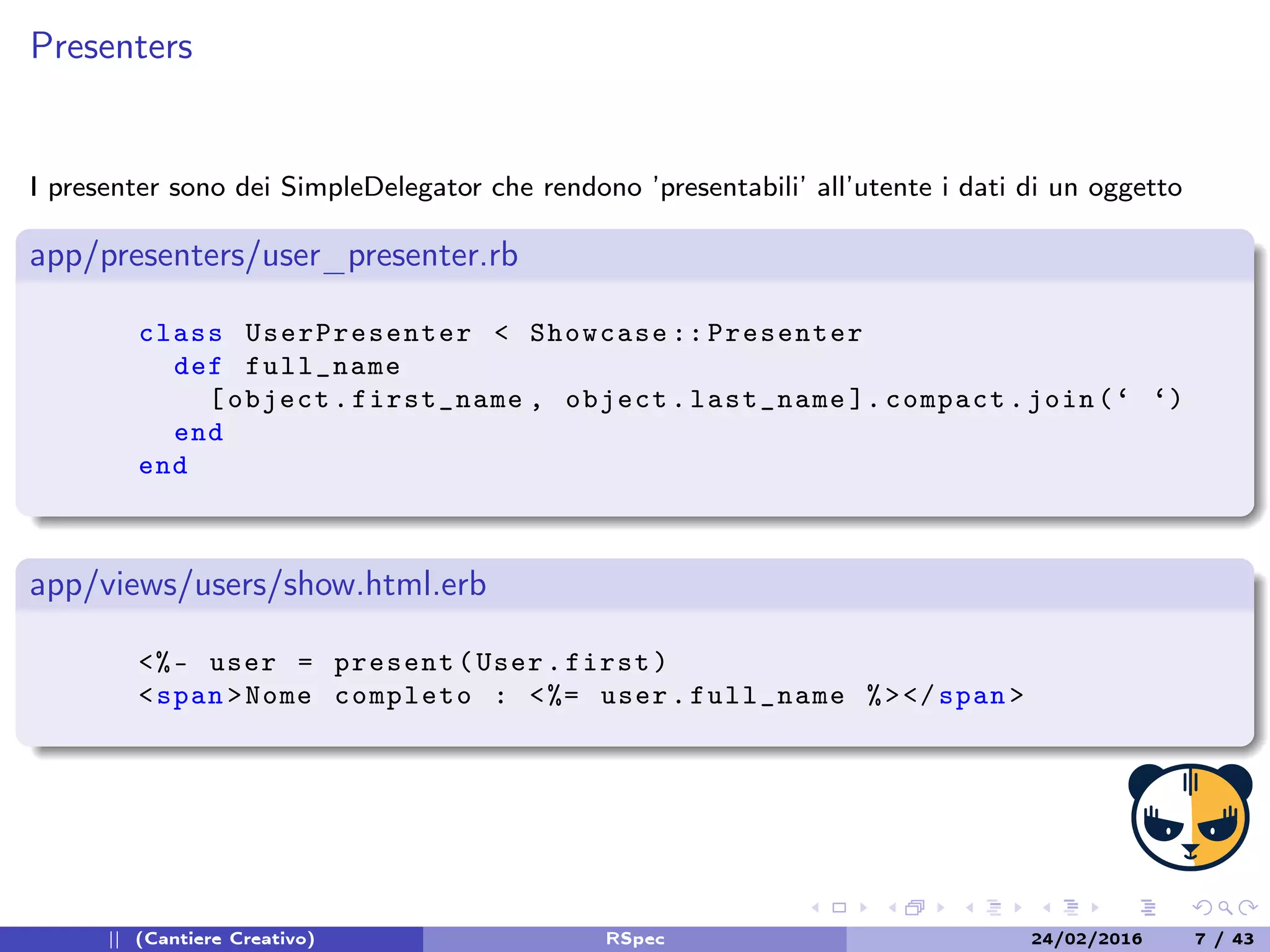Click the panda logo
Viewport: 1270px width, 952px height.
1190,817
